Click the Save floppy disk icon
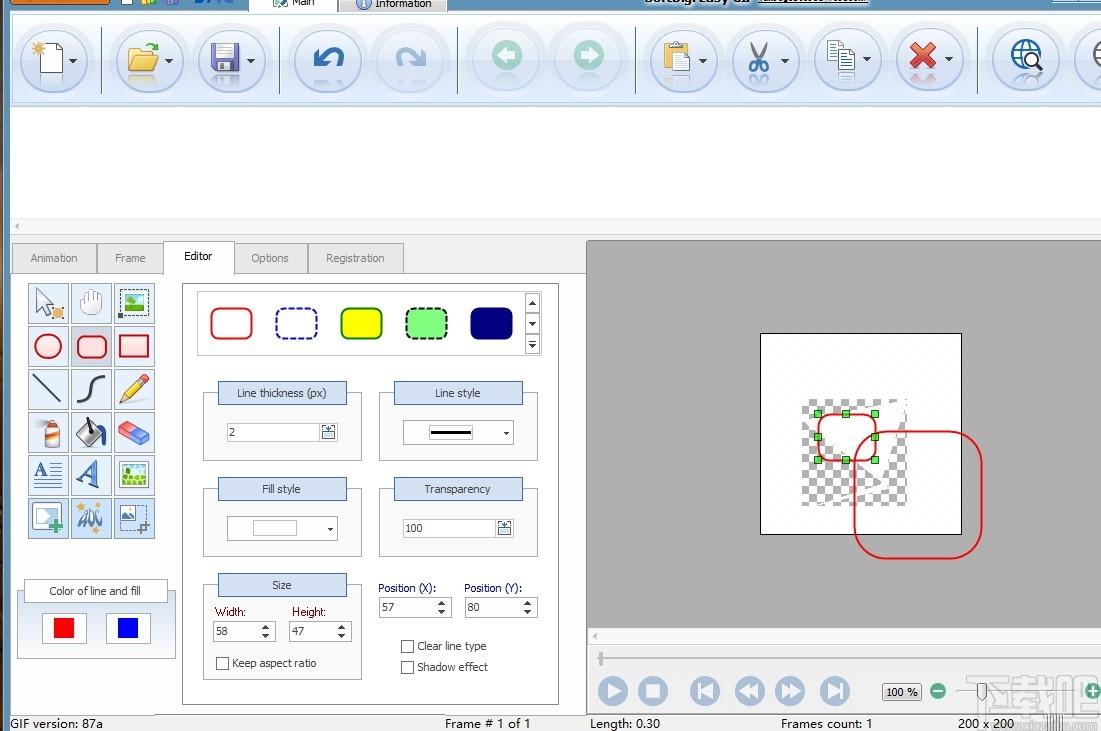 pos(225,58)
